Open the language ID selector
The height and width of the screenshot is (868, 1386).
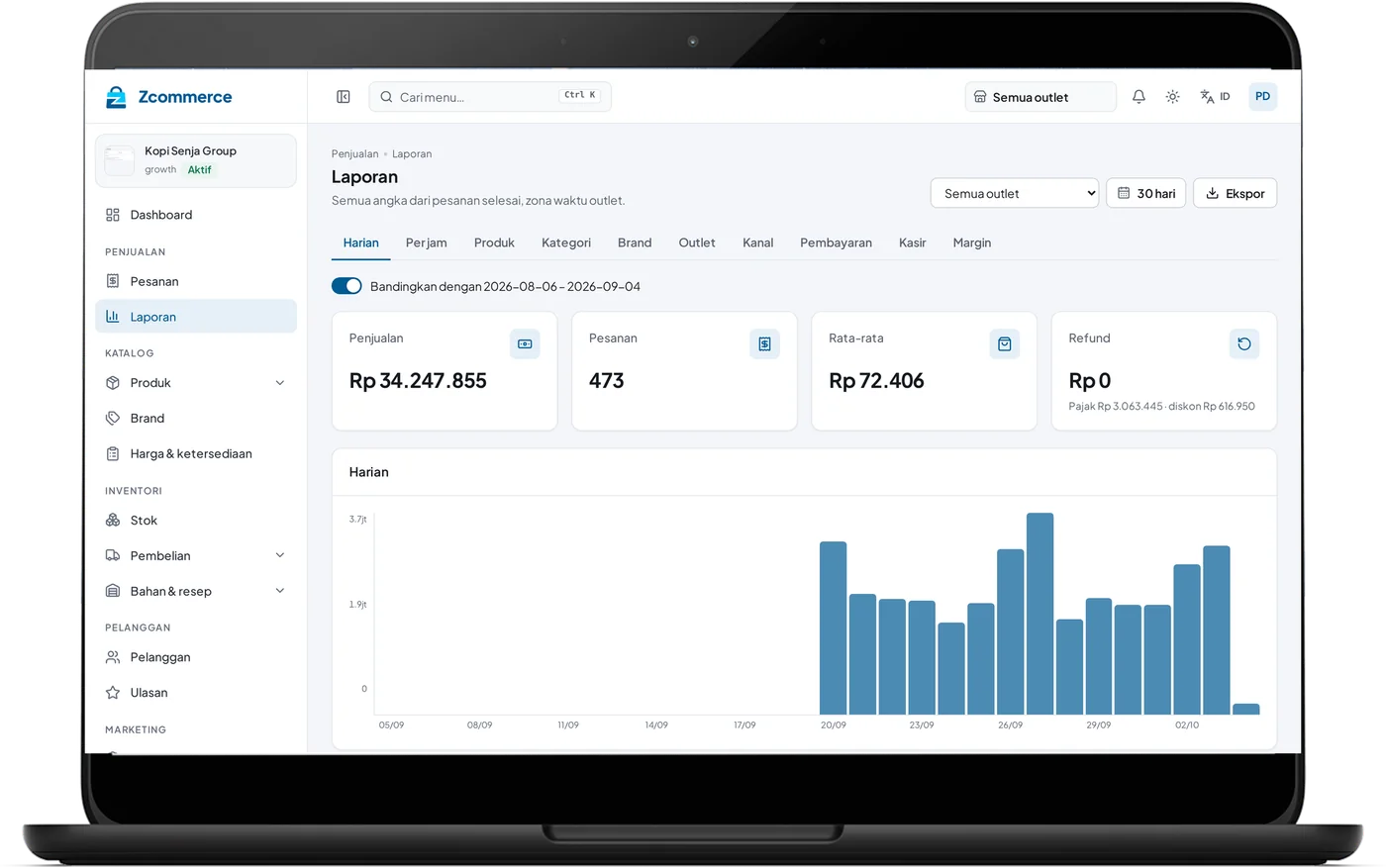pos(1215,97)
